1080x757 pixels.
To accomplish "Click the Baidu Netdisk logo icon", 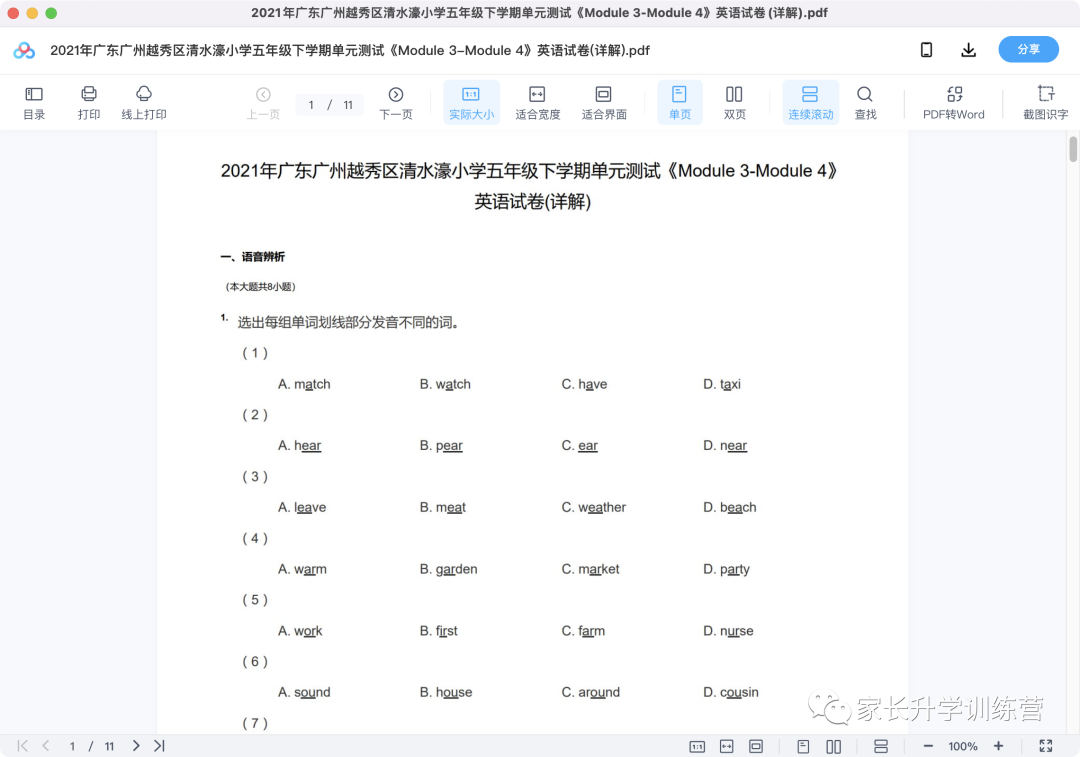I will pyautogui.click(x=24, y=50).
